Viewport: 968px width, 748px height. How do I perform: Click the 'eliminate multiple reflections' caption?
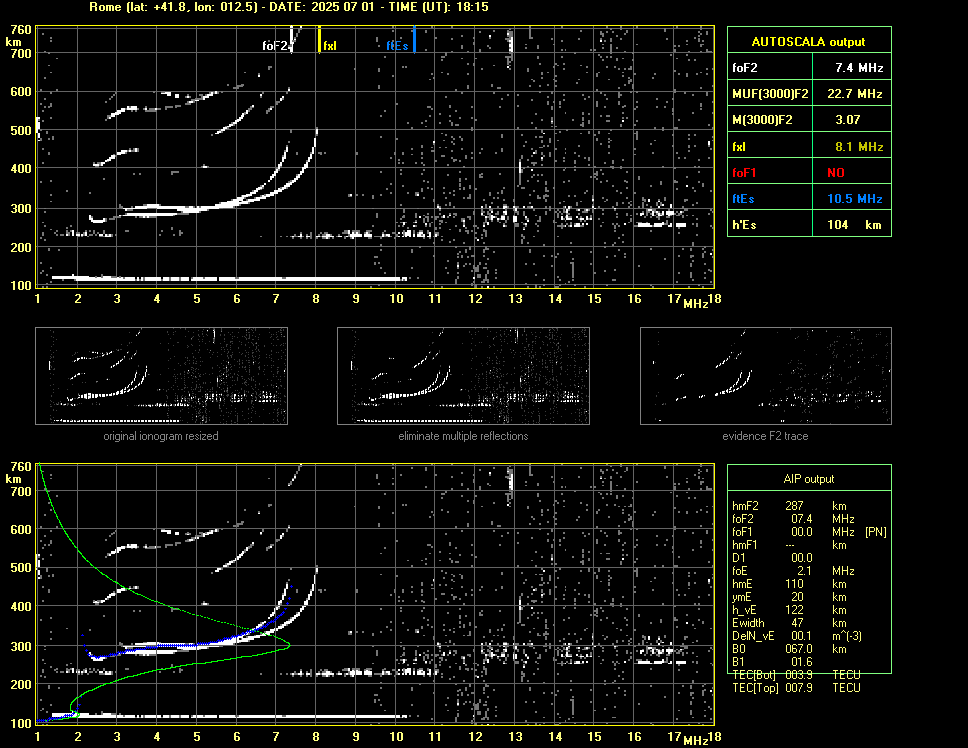pyautogui.click(x=463, y=436)
